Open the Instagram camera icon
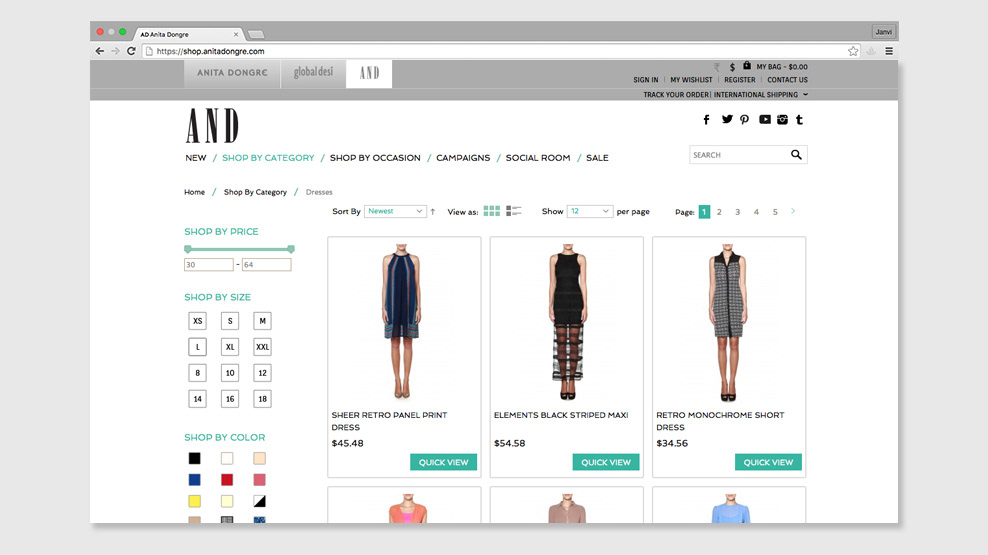This screenshot has width=988, height=555. (x=782, y=120)
